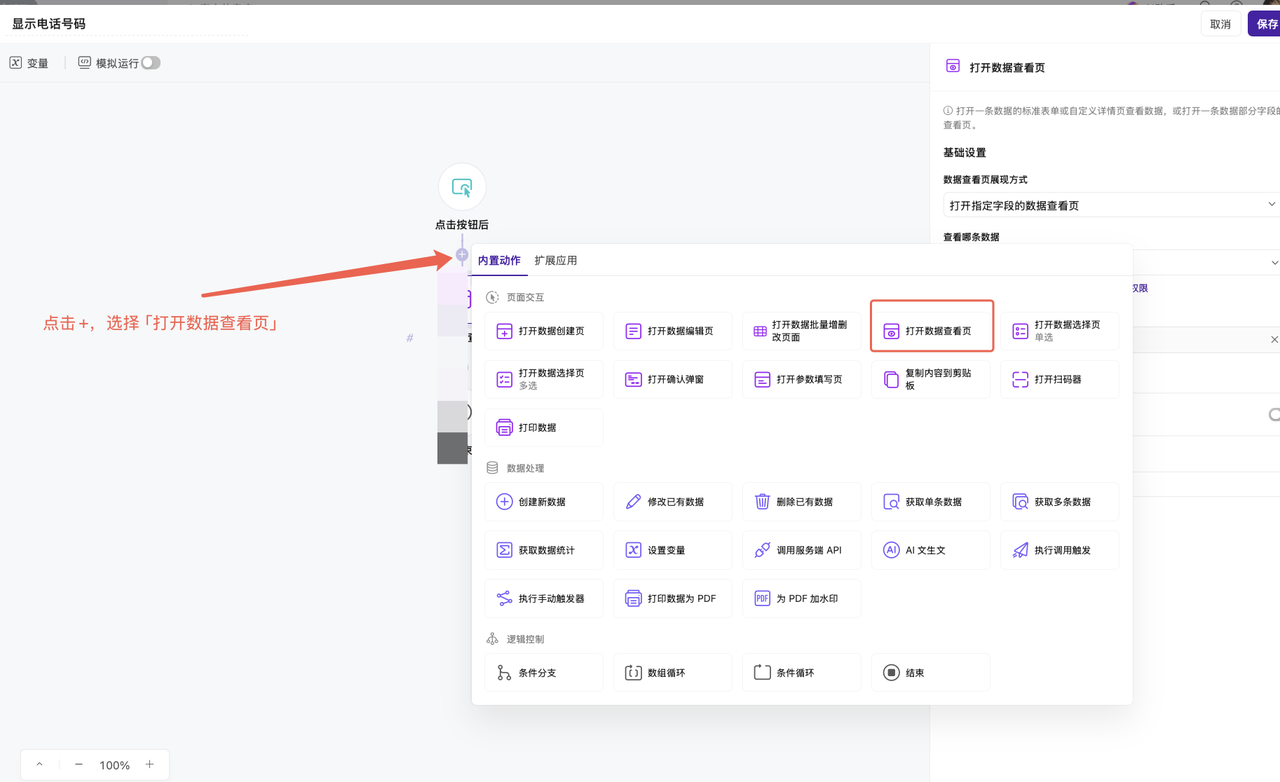This screenshot has height=782, width=1280.
Task: Toggle the 模拟运行 switch
Action: click(150, 63)
